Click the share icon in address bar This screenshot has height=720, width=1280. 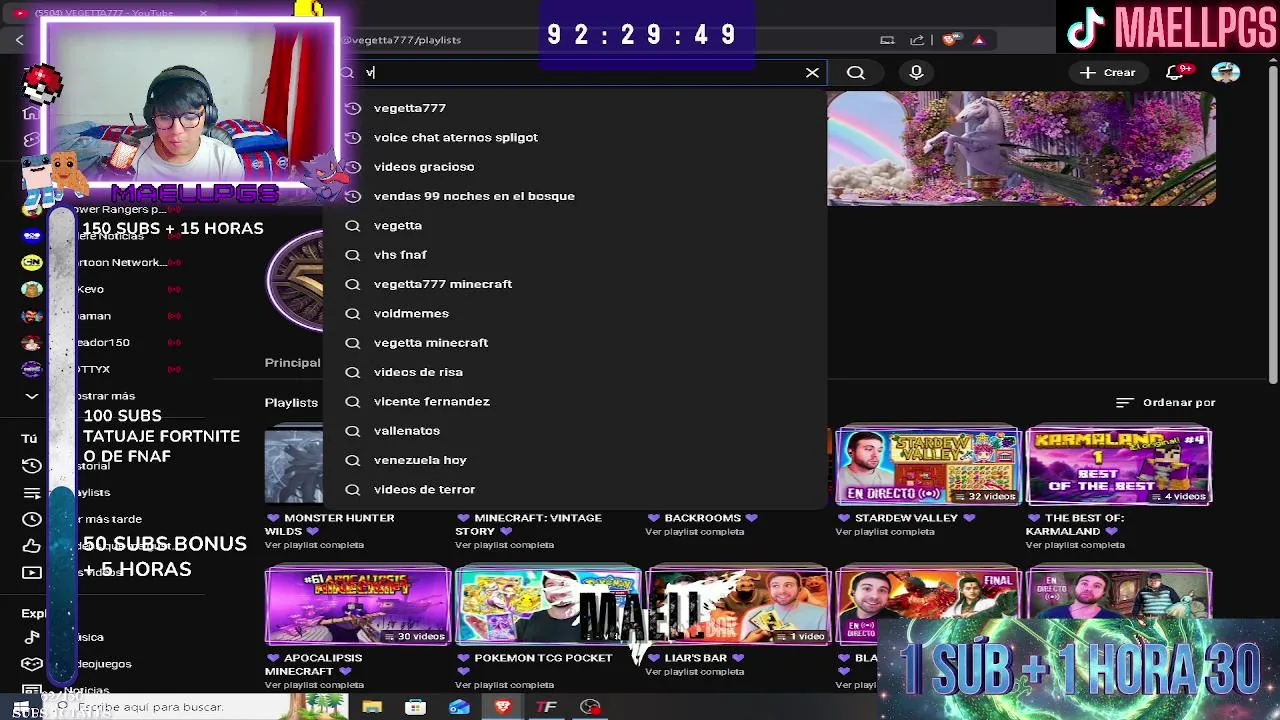click(x=917, y=40)
